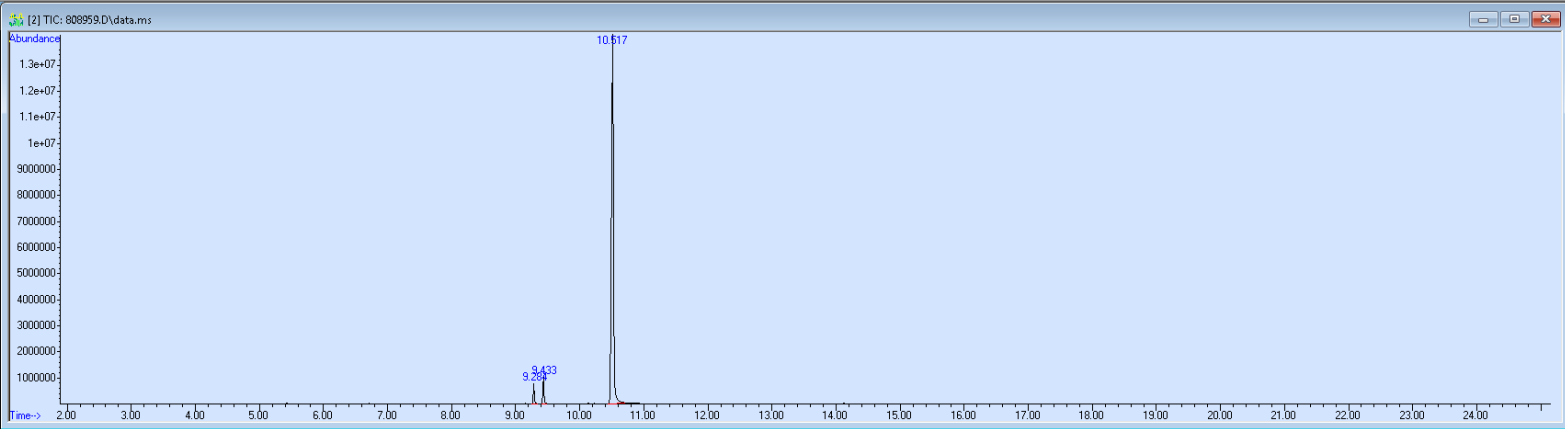Click the Time--> axis label
1565x429 pixels.
(x=25, y=414)
